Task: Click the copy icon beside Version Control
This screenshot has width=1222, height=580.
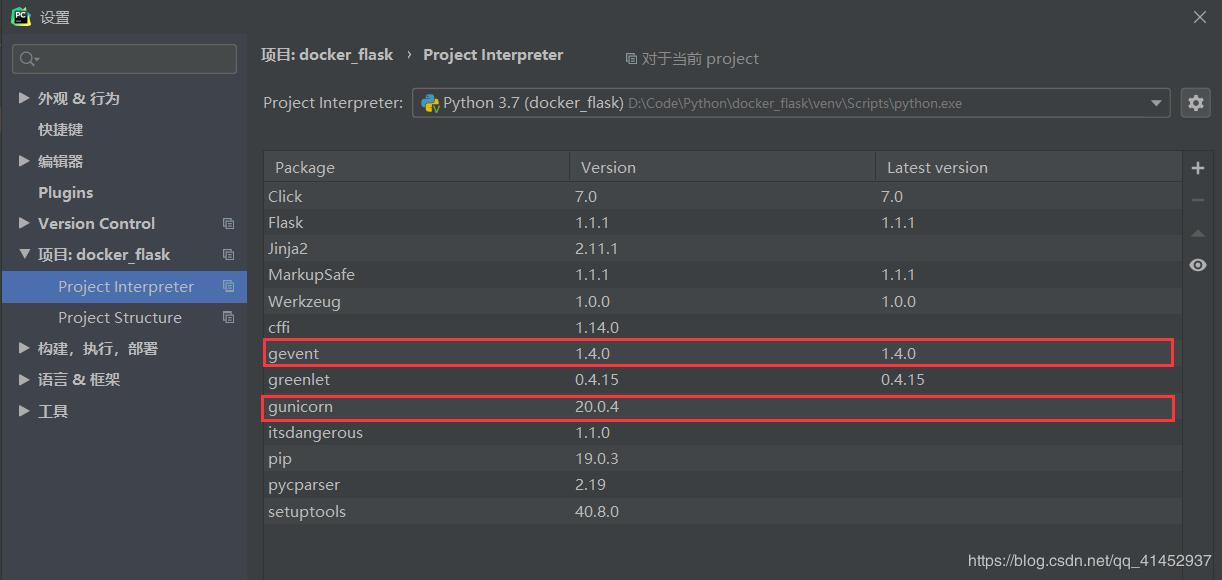Action: (228, 224)
